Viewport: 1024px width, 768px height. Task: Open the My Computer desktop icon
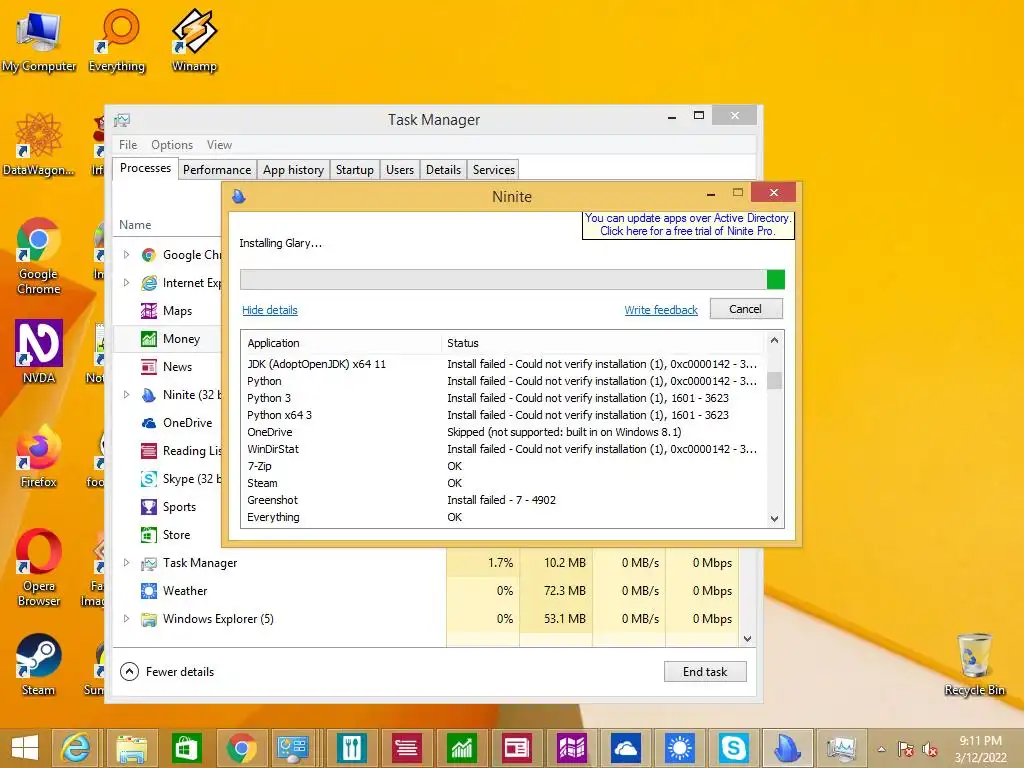coord(39,40)
